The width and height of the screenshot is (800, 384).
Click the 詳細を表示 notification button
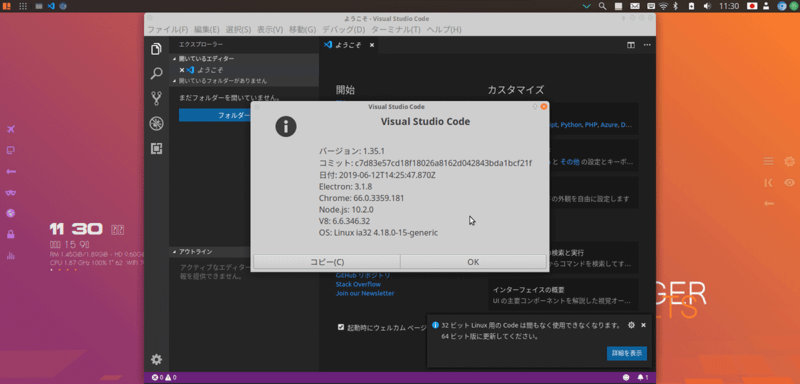coord(627,353)
